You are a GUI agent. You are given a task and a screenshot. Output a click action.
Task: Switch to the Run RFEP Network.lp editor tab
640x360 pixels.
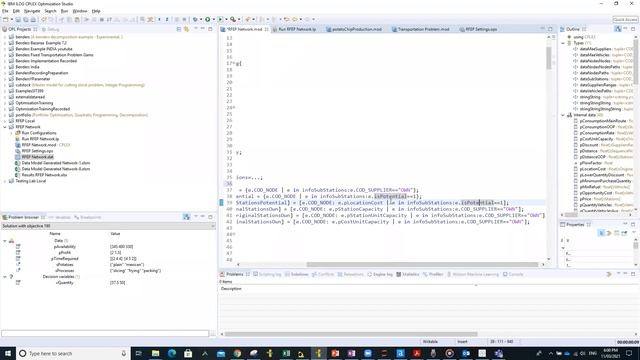pos(297,29)
